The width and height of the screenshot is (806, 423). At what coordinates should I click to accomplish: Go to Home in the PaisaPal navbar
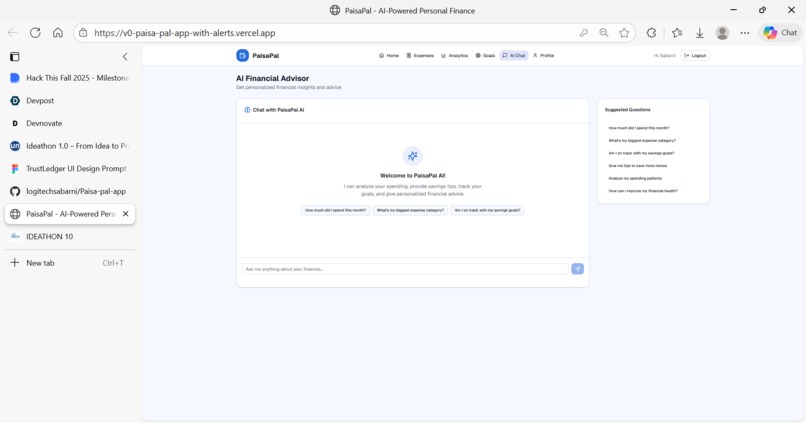coord(389,56)
